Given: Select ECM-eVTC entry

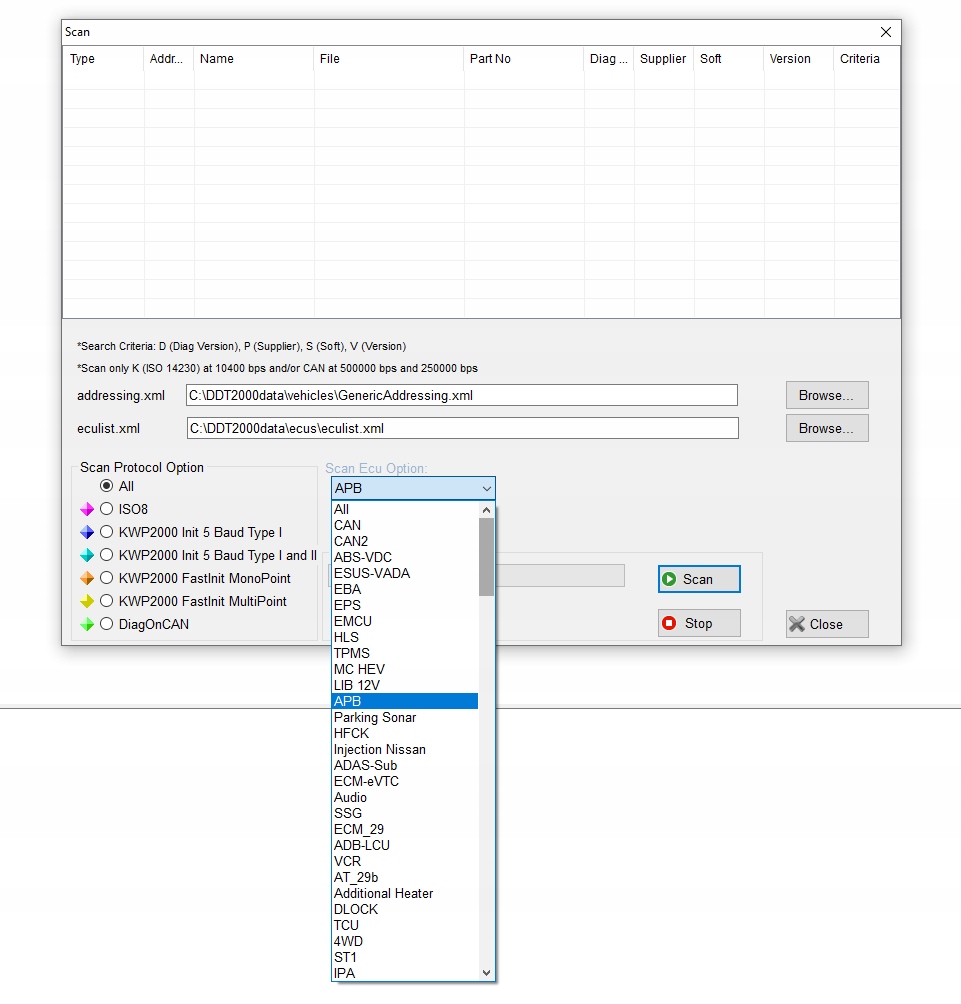Looking at the screenshot, I should coord(405,782).
